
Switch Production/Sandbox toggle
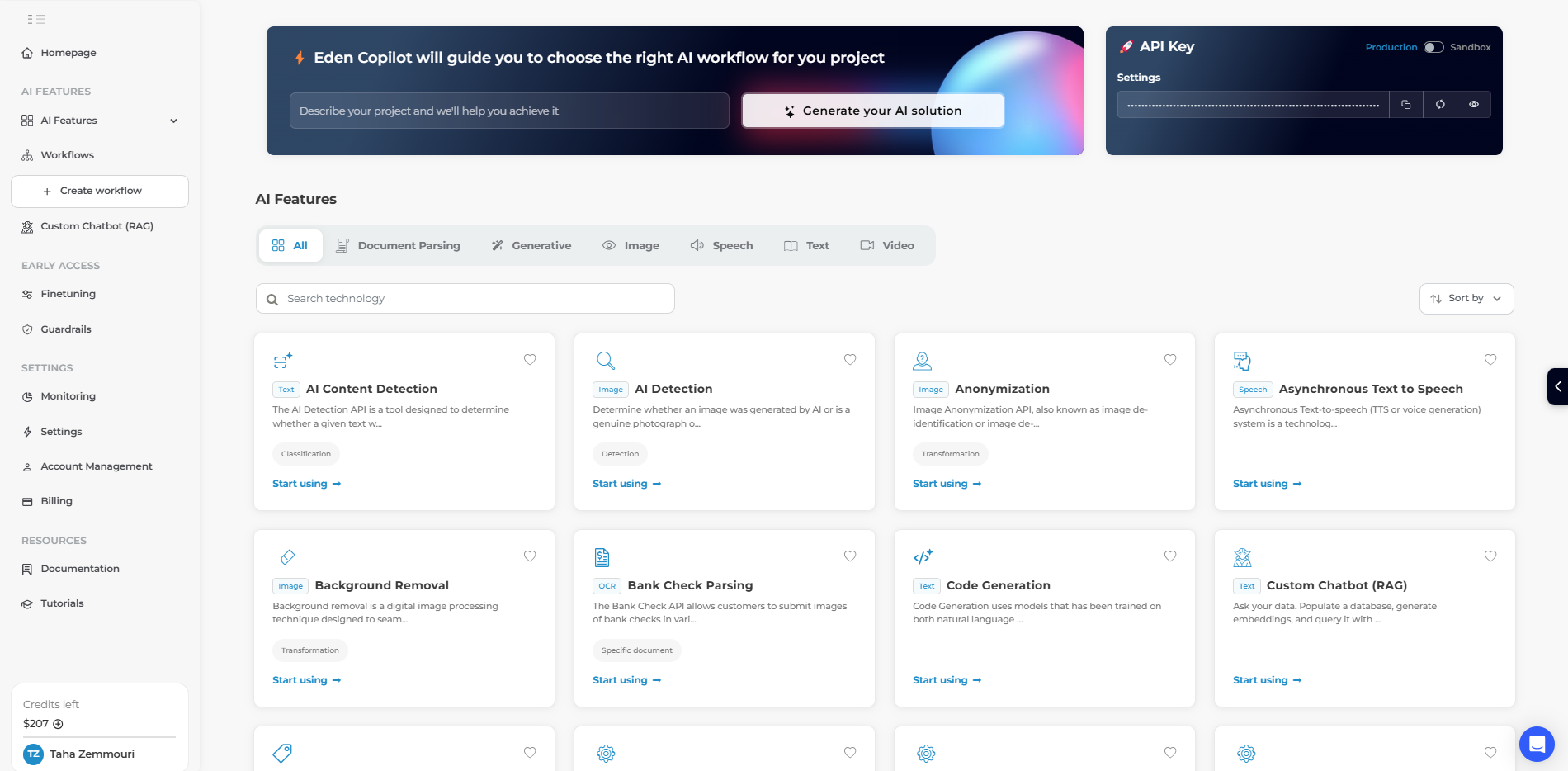1433,47
